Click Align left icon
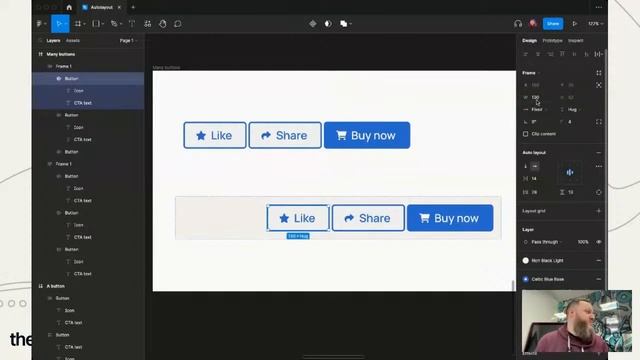Screen dimensions: 640x360 526,54
